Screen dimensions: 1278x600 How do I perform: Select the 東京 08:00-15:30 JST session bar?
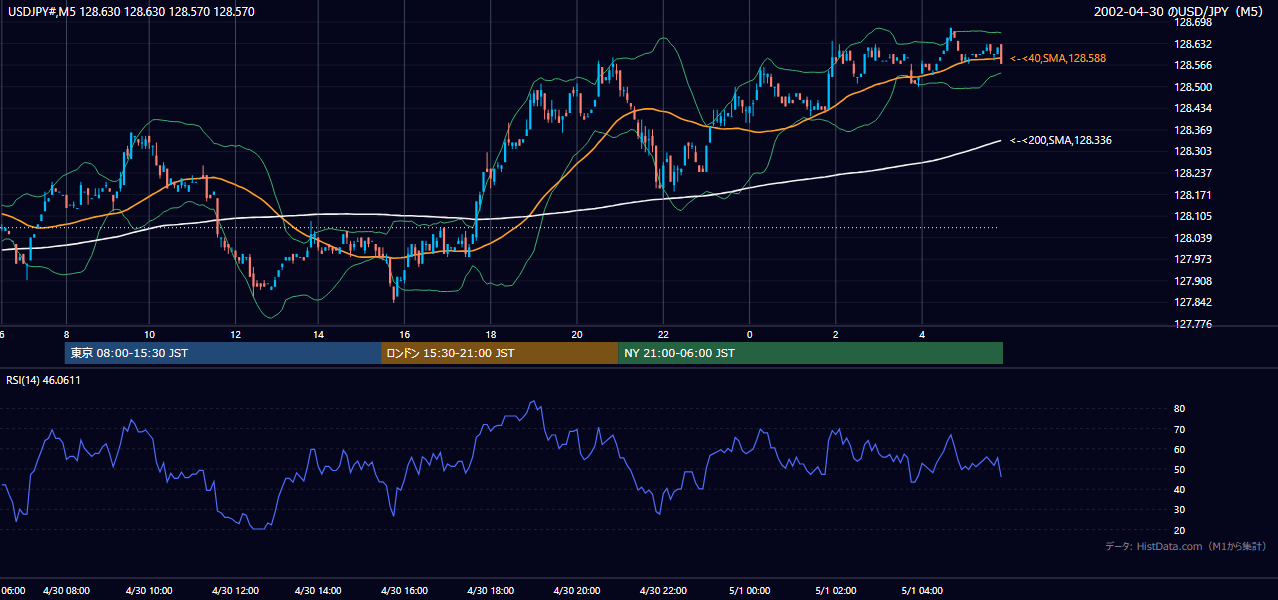pos(223,353)
